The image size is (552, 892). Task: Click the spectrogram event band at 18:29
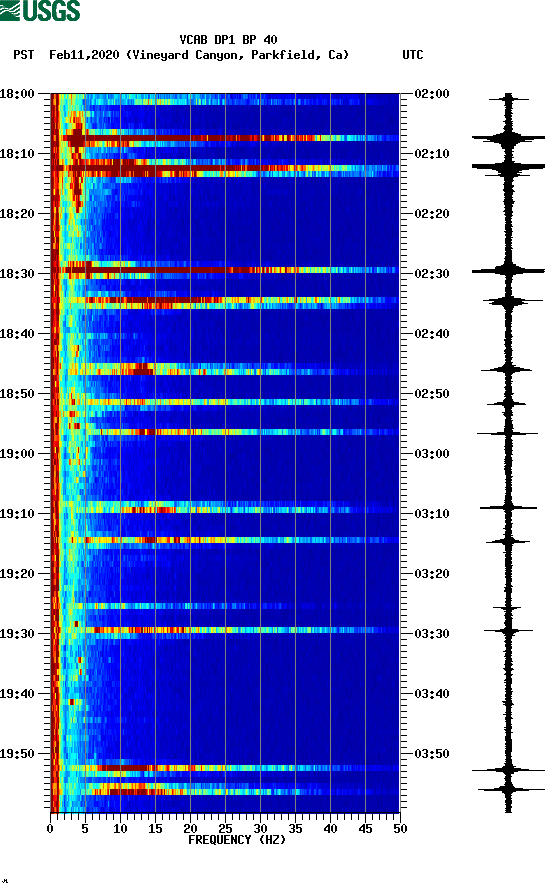point(225,270)
